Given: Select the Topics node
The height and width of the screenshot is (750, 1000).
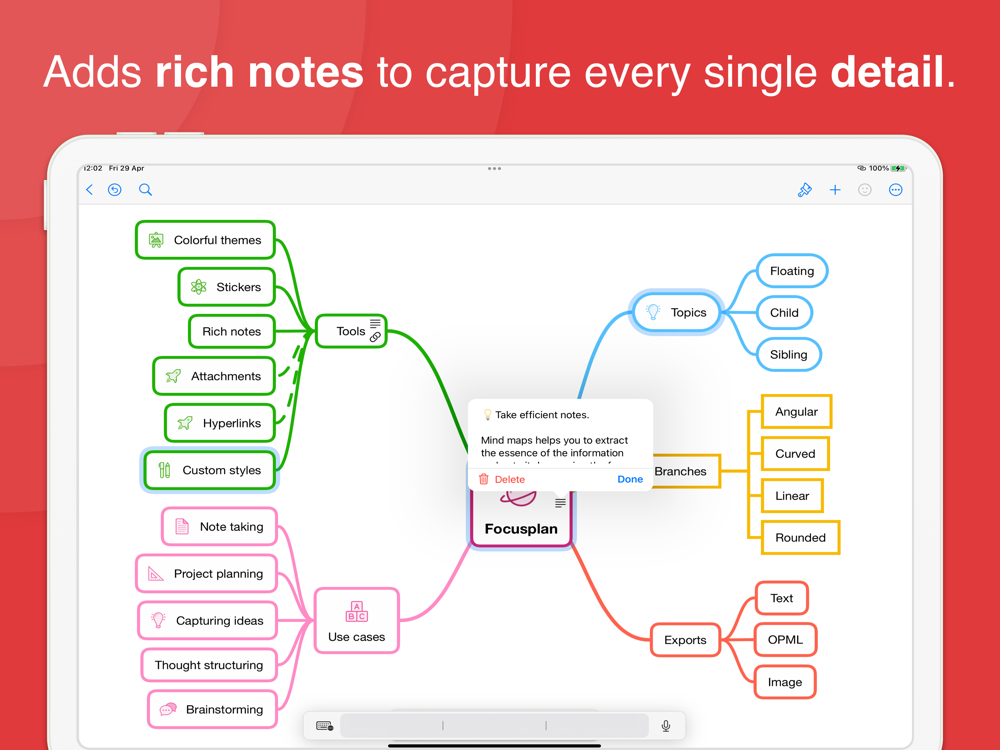Looking at the screenshot, I should click(676, 312).
